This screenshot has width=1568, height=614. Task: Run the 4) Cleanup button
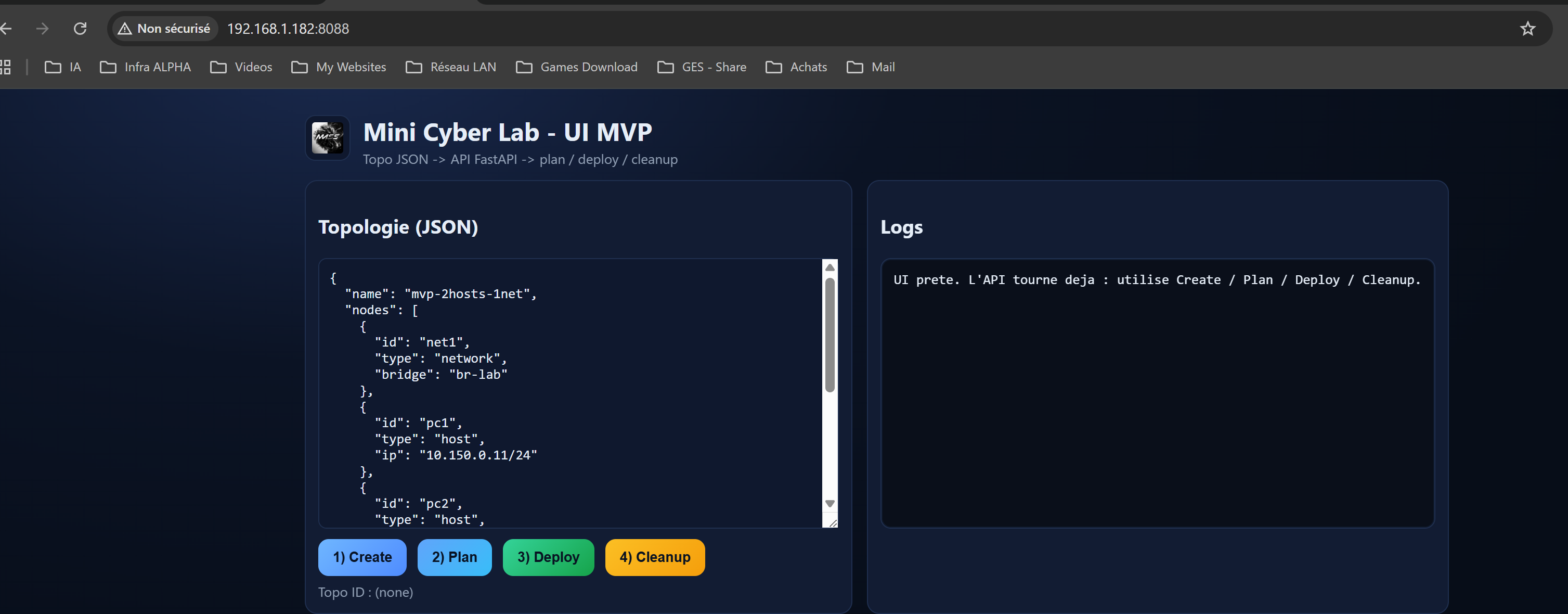655,557
